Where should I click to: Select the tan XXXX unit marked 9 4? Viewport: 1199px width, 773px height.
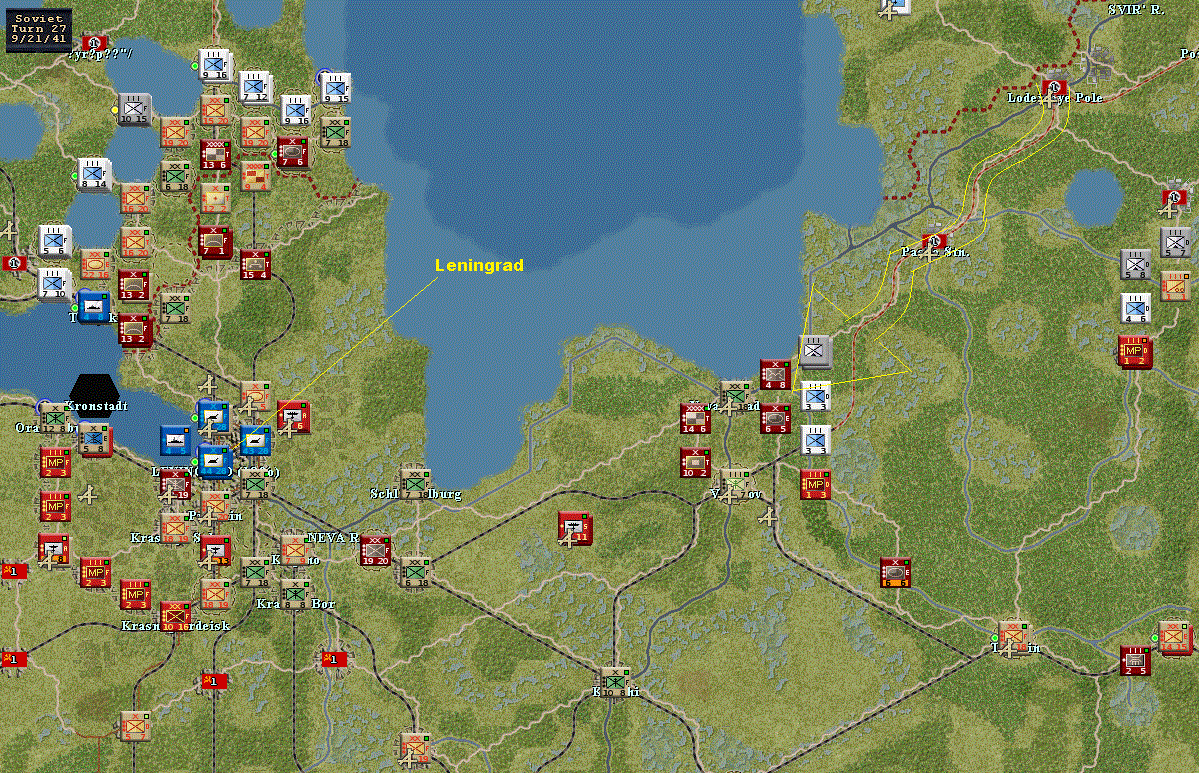[x=255, y=176]
